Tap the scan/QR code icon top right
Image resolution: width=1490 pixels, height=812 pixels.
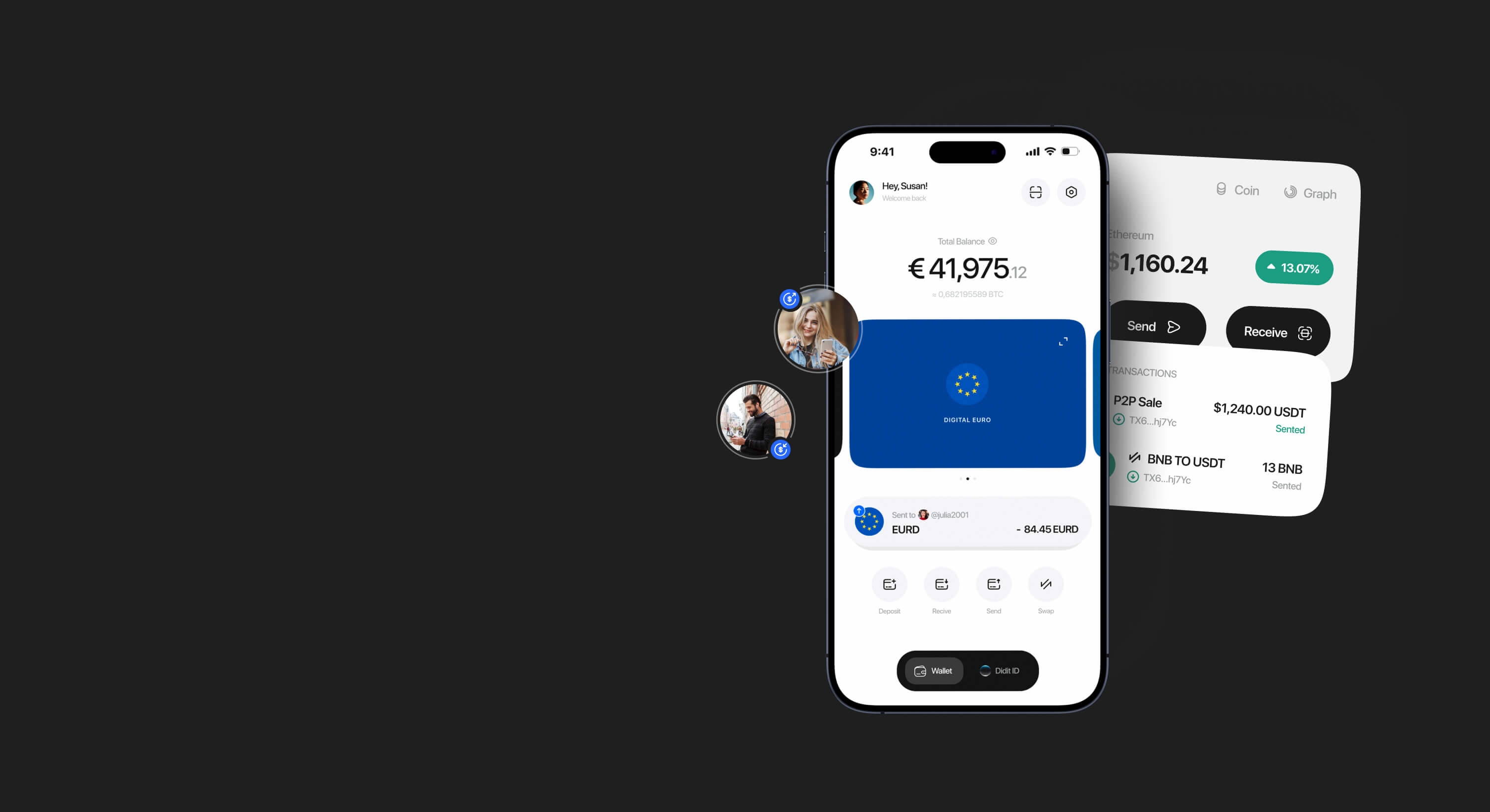1035,192
